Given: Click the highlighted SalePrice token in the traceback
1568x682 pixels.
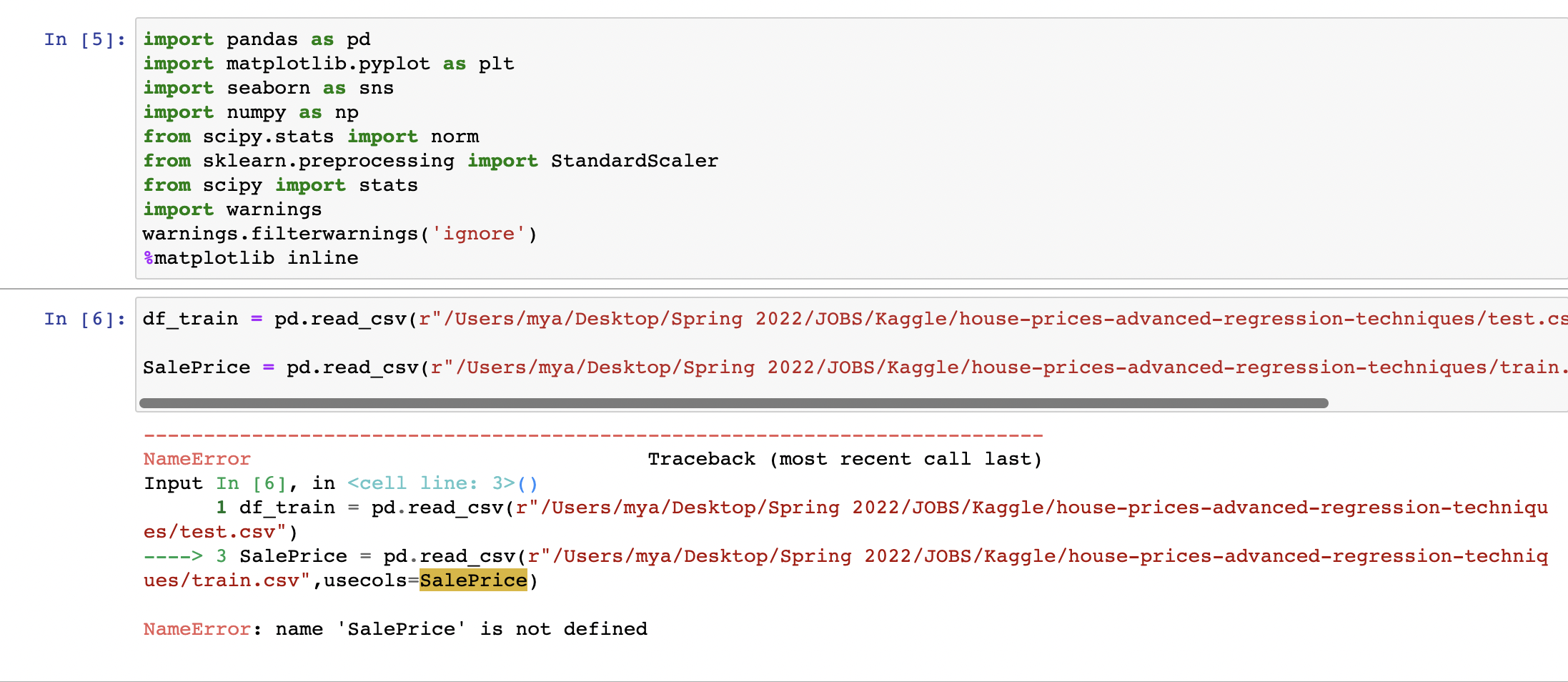Looking at the screenshot, I should pyautogui.click(x=473, y=580).
